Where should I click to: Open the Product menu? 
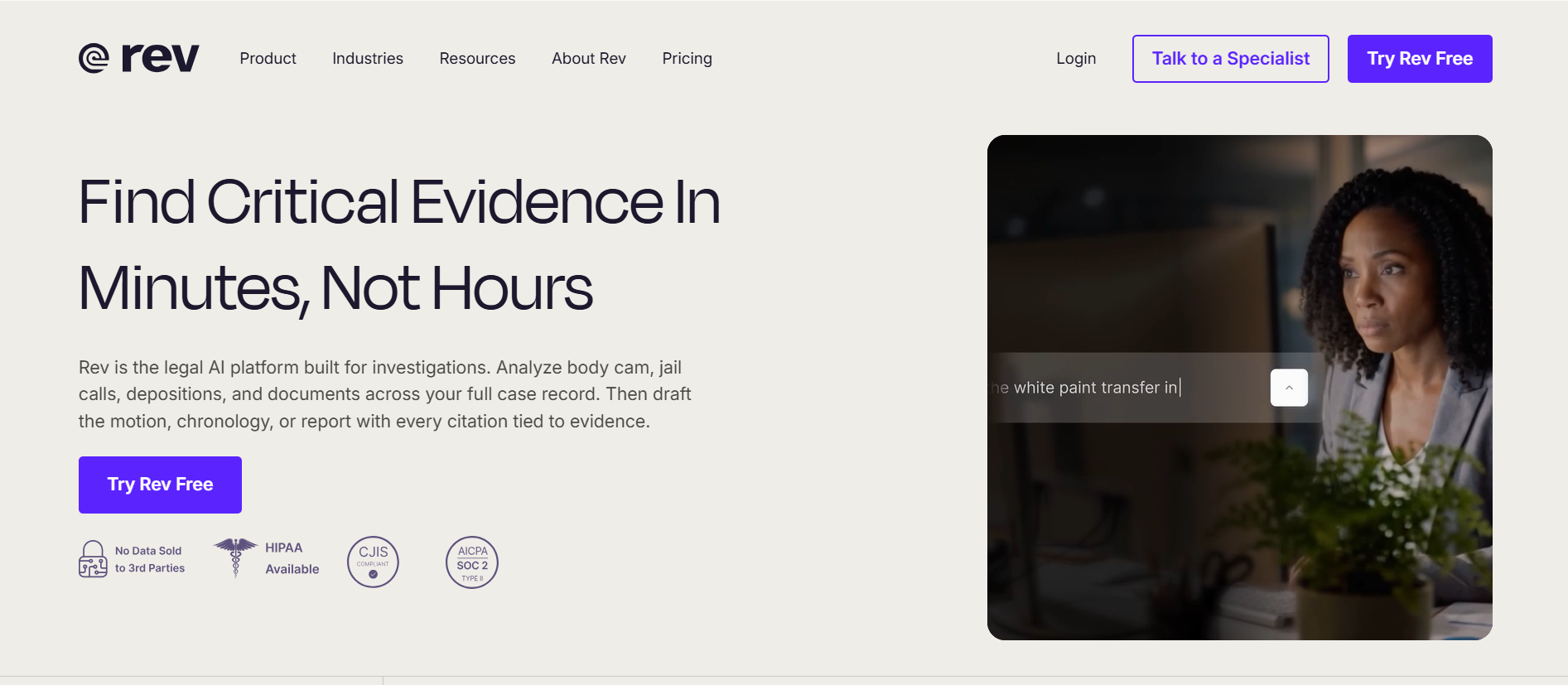268,59
